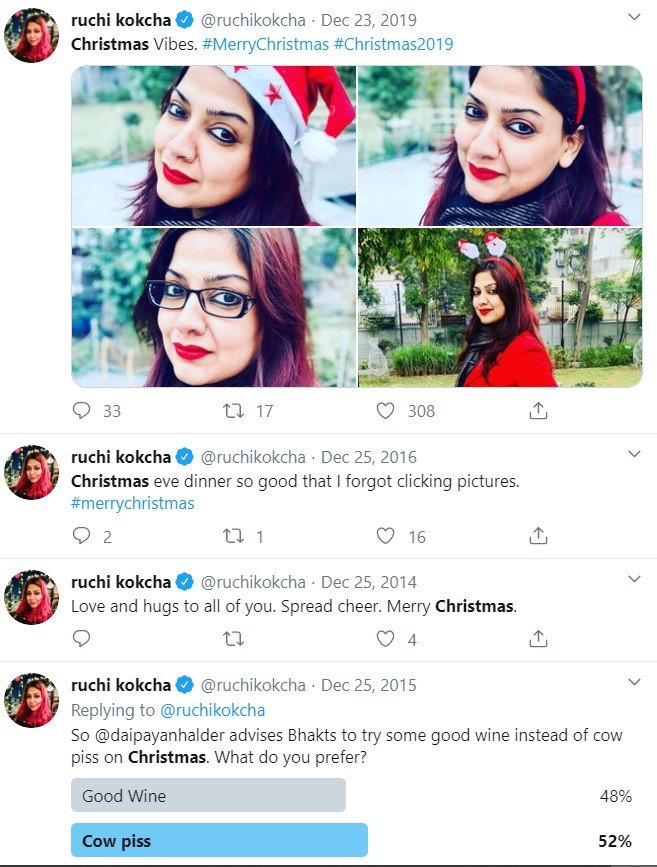Viewport: 657px width, 867px height.
Task: Like the Love and hugs tweet
Action: pos(386,638)
